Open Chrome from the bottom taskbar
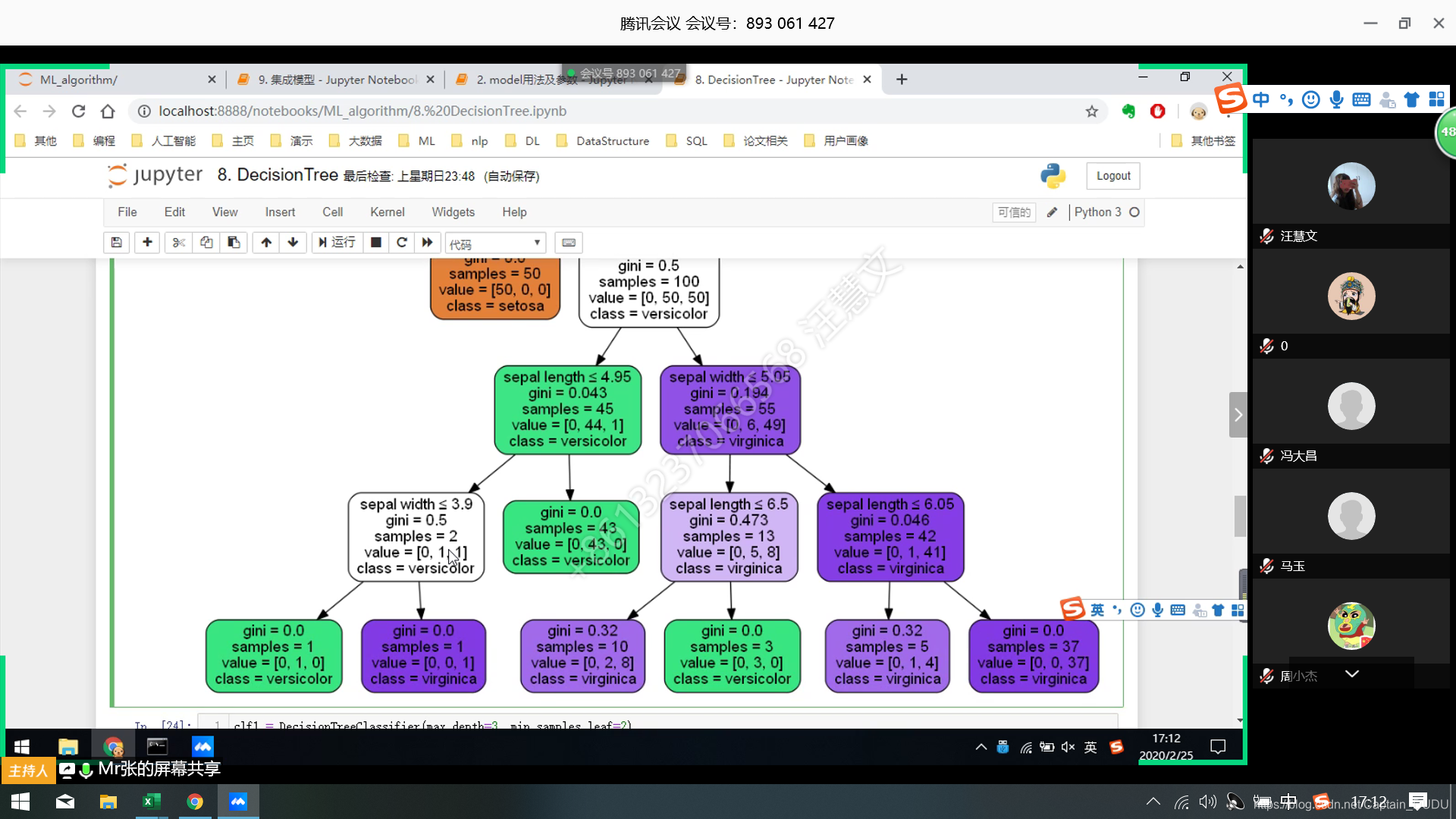This screenshot has width=1456, height=819. [x=195, y=802]
